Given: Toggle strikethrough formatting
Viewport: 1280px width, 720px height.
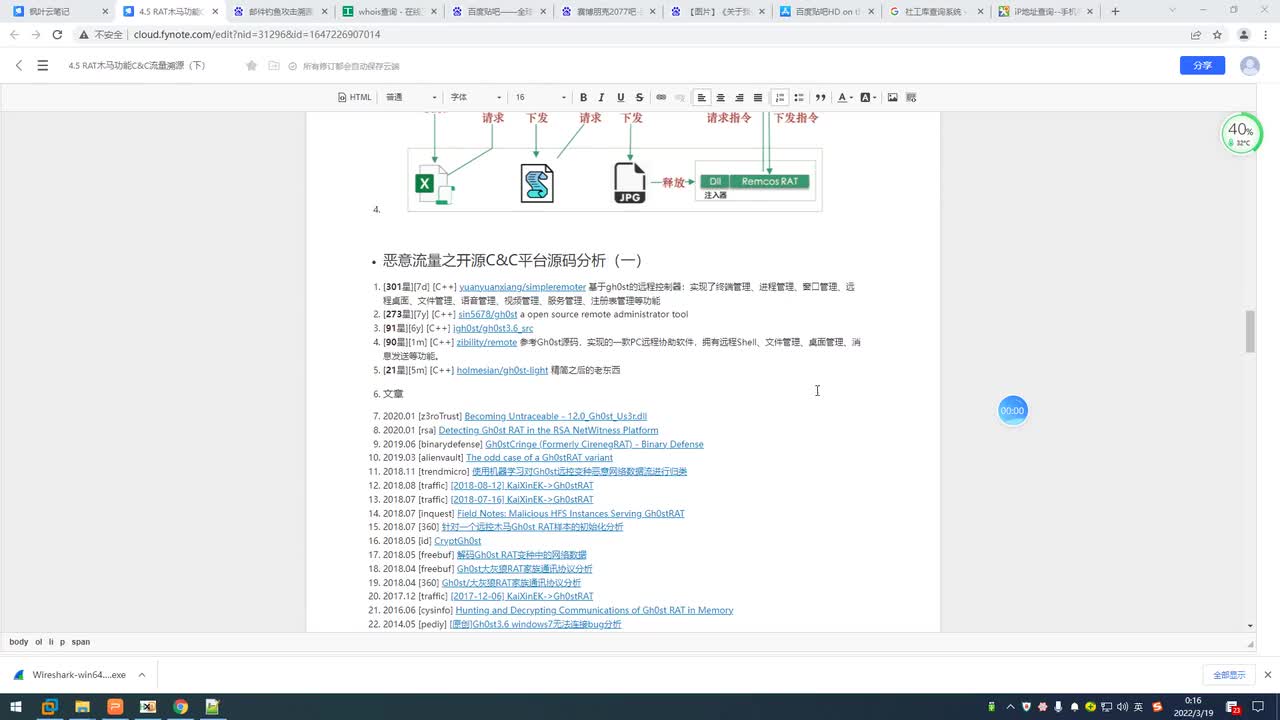Looking at the screenshot, I should click(639, 97).
